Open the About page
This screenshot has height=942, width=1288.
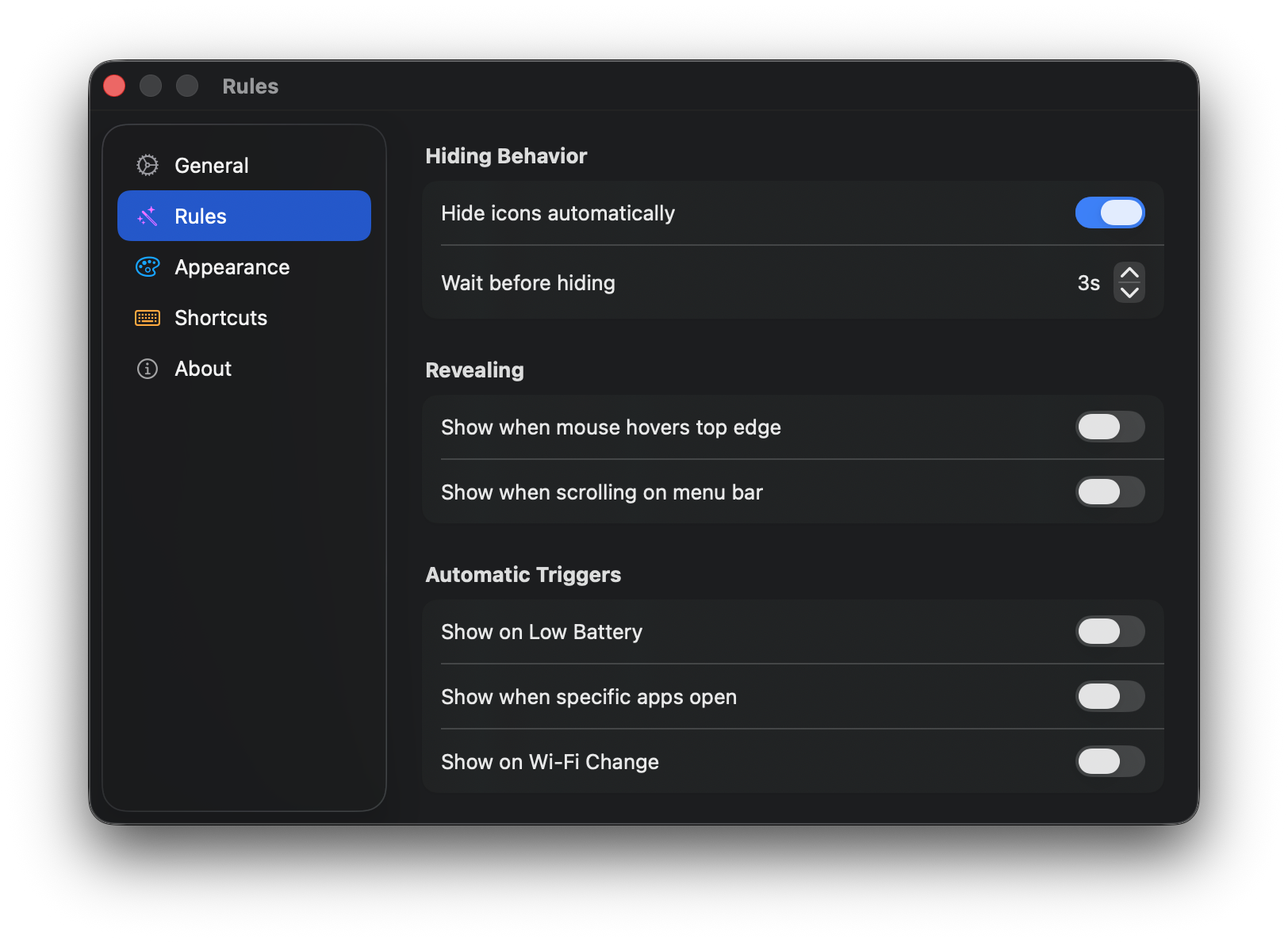tap(203, 369)
